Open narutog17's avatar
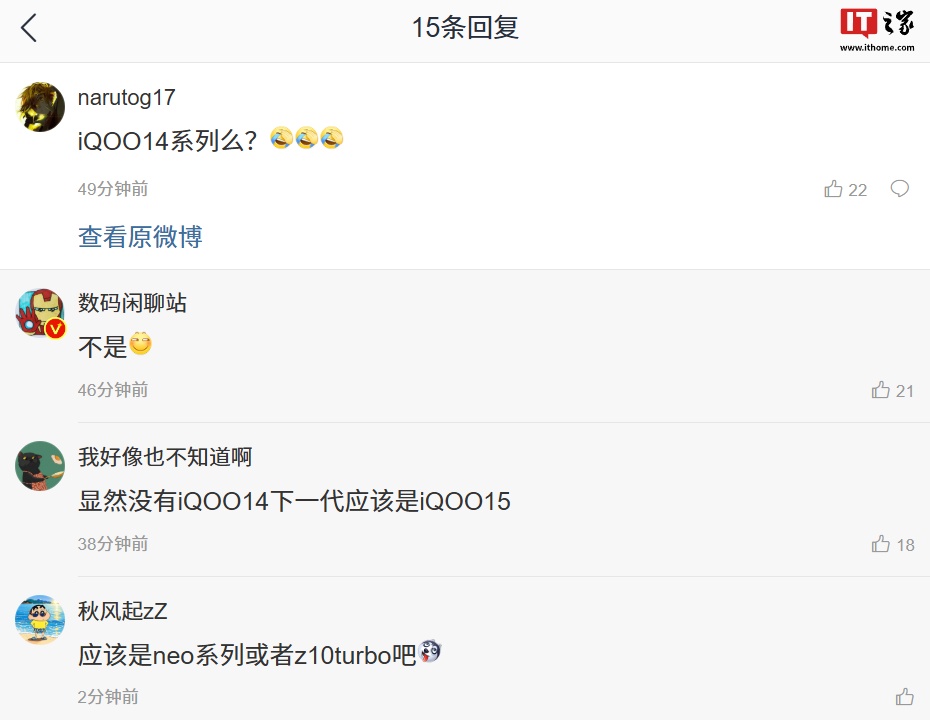Screen dimensions: 930x720 40,107
